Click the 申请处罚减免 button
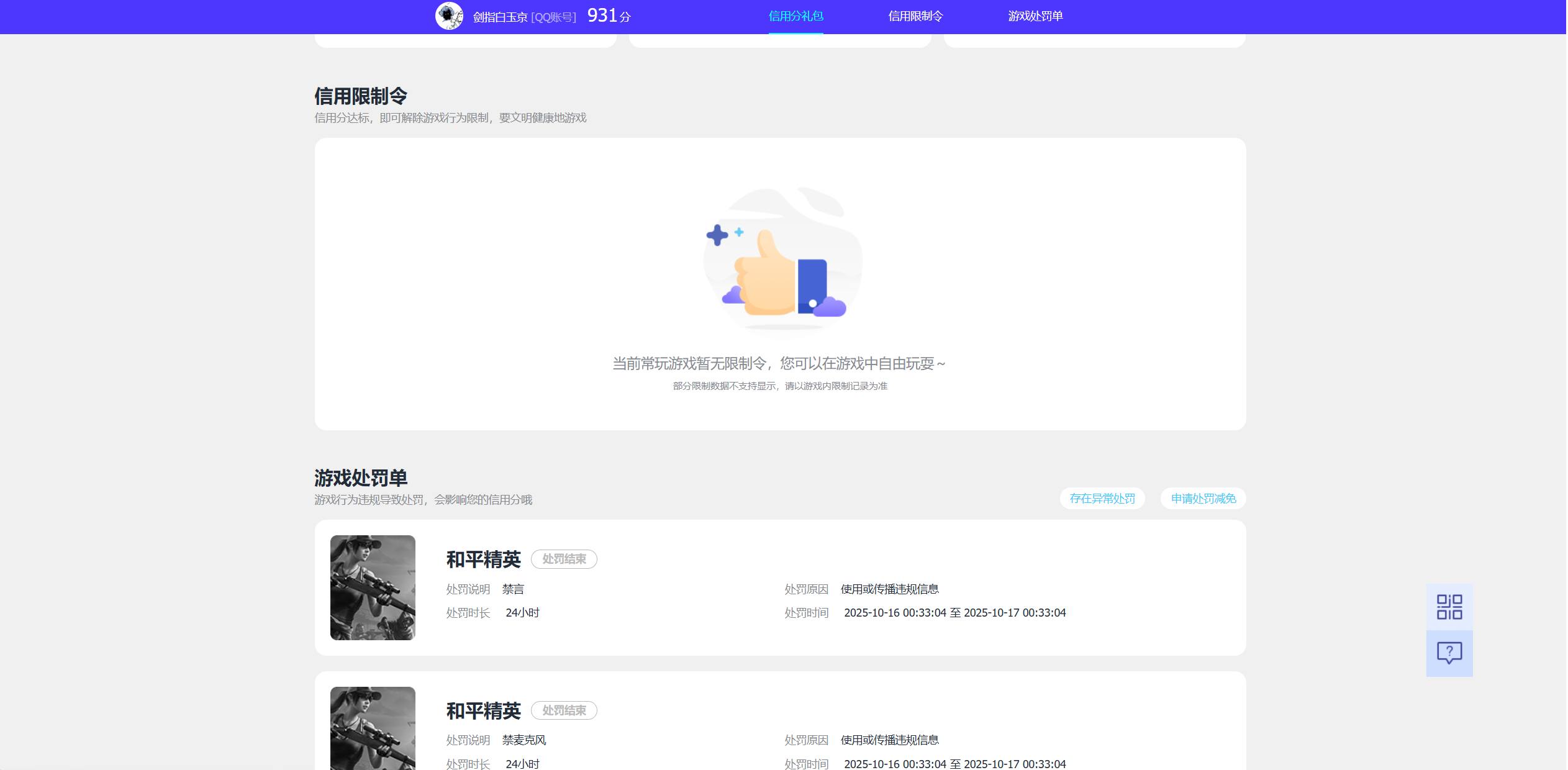The width and height of the screenshot is (1568, 770). click(1203, 499)
